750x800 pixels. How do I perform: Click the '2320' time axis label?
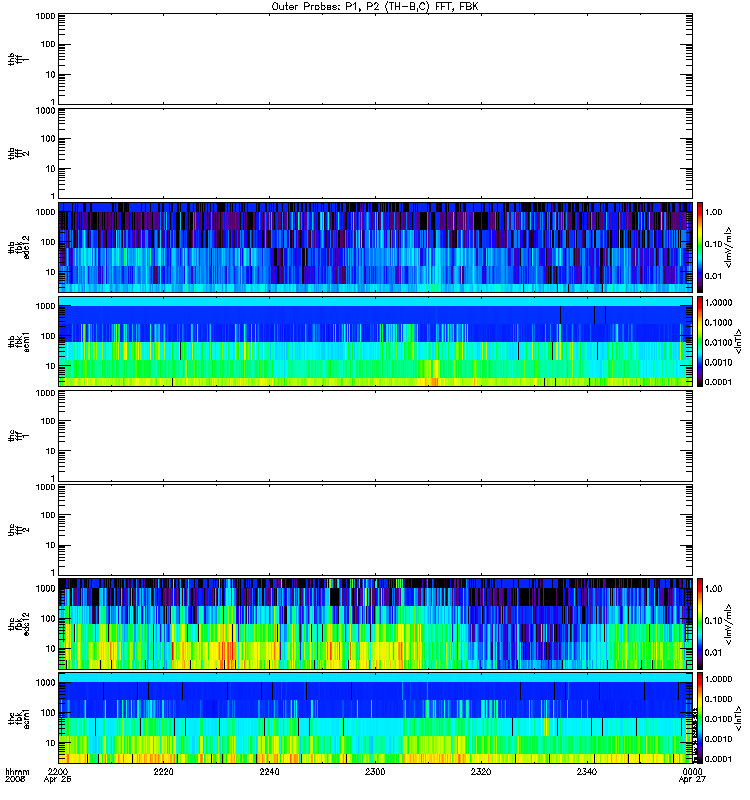pyautogui.click(x=481, y=771)
